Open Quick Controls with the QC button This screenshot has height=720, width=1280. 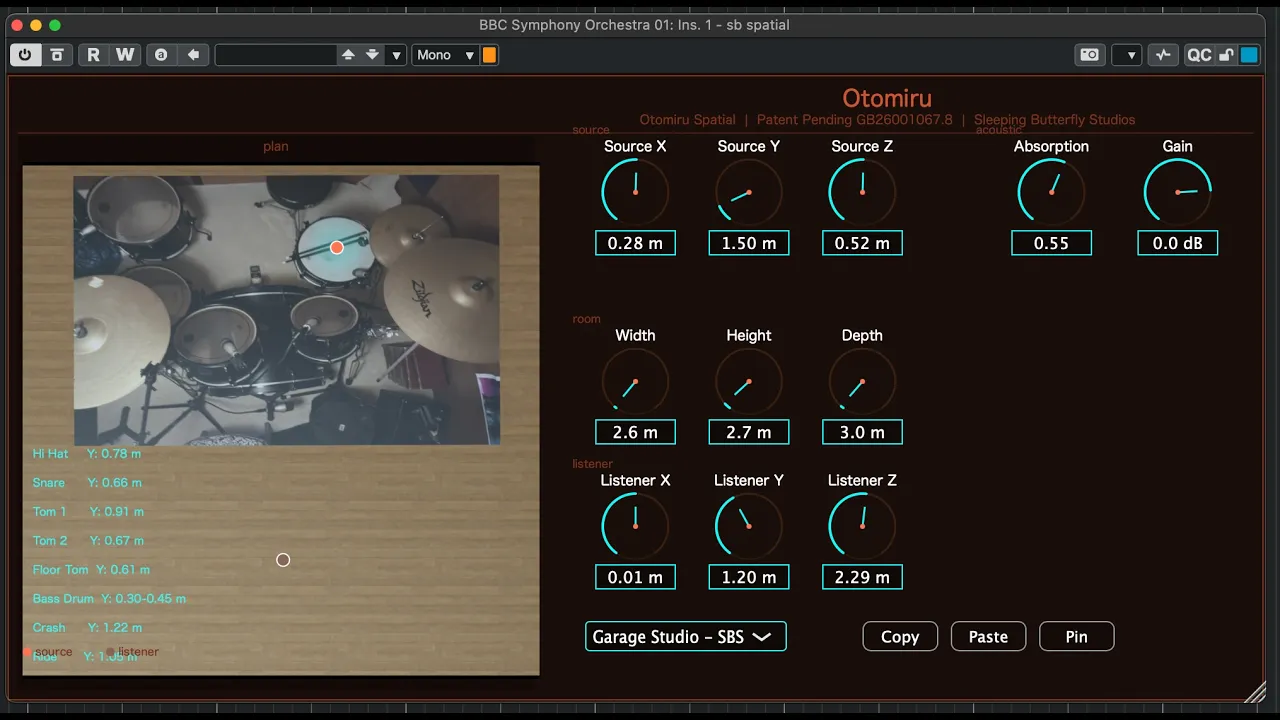tap(1198, 55)
